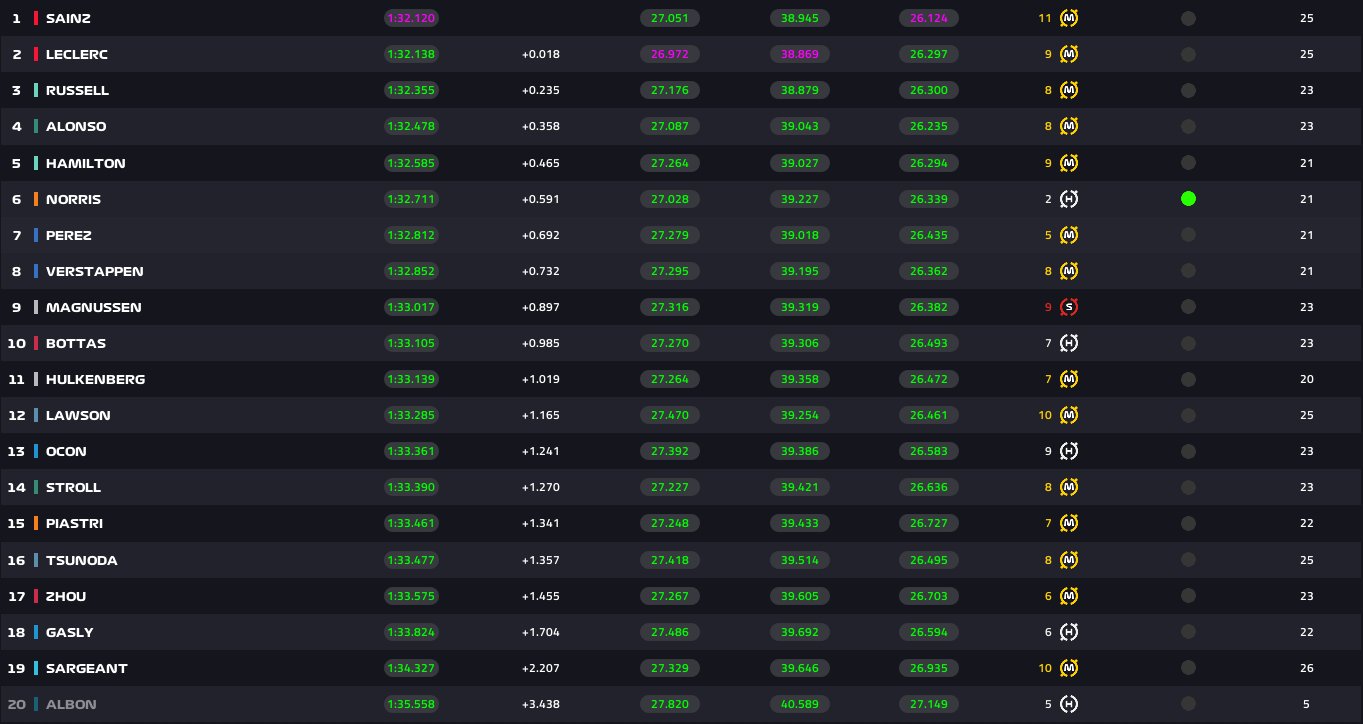The height and width of the screenshot is (724, 1363).
Task: Select driver name RUSSELL
Action: (x=77, y=90)
